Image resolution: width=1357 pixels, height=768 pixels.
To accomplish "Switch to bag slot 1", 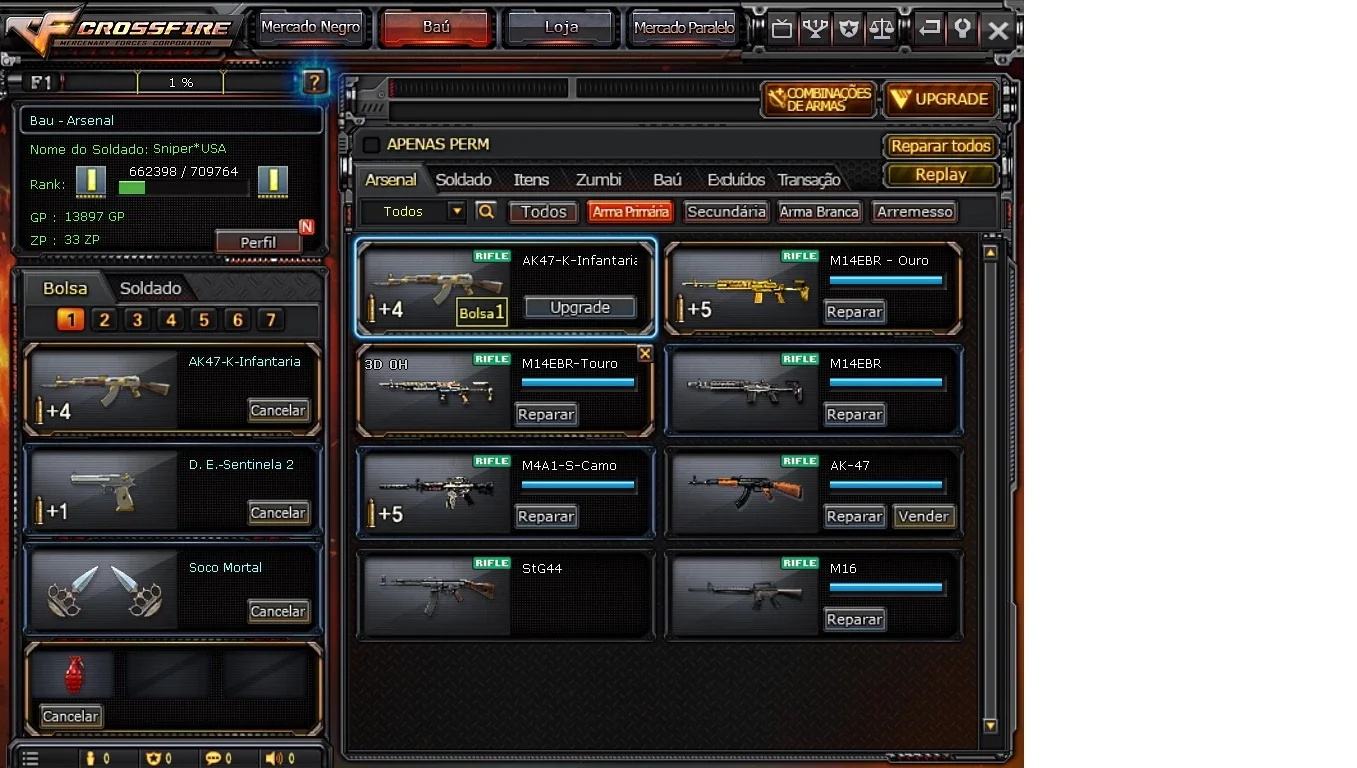I will point(71,320).
